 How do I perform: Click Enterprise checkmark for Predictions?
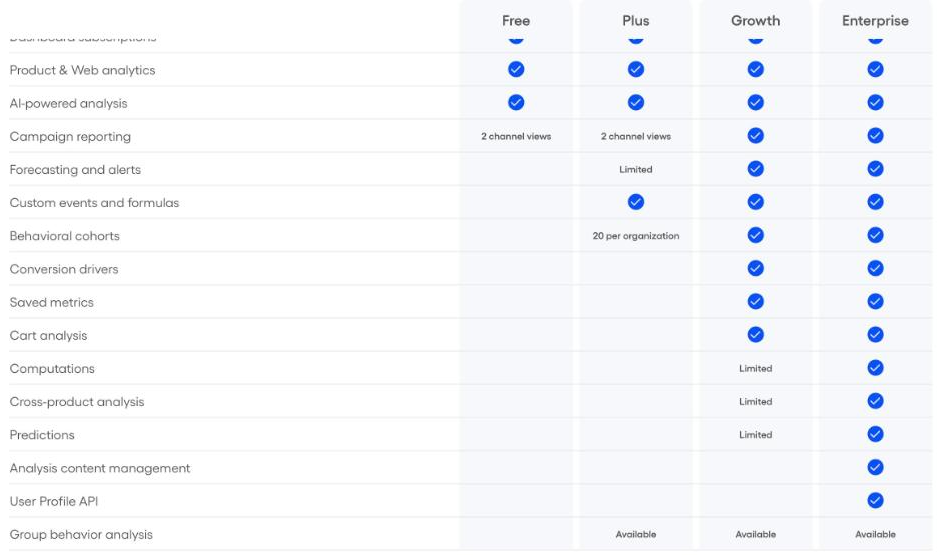pos(876,434)
